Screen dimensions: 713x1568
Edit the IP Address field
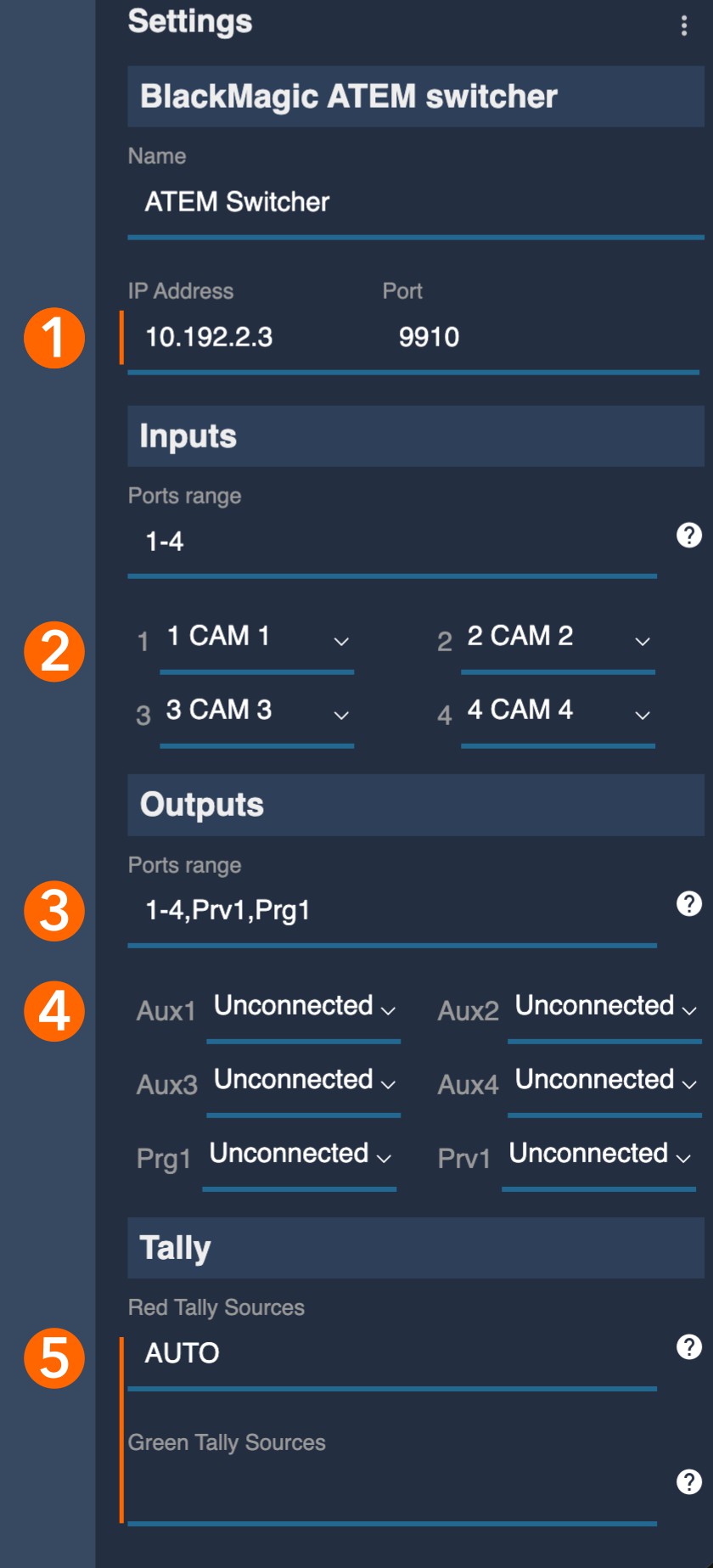pos(246,338)
